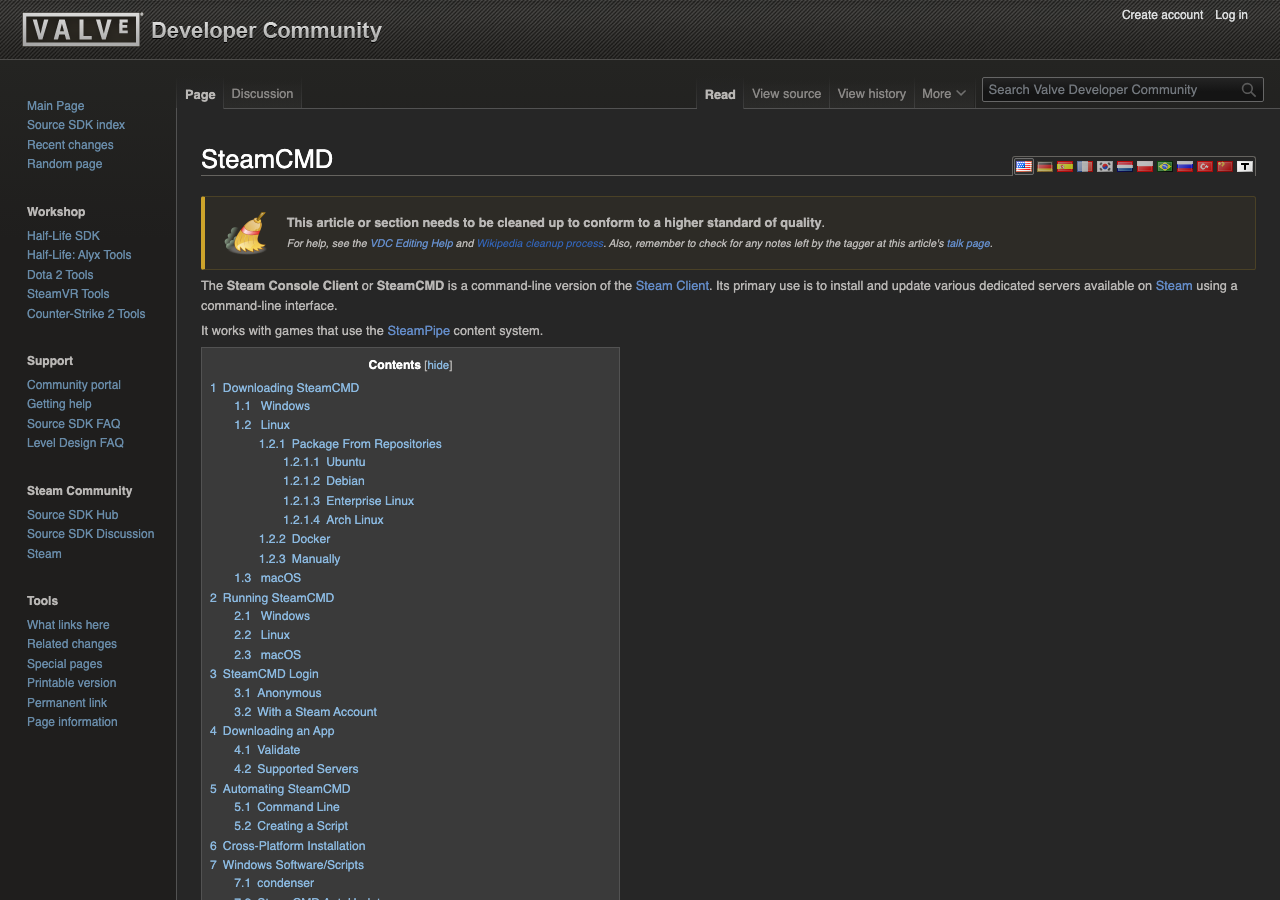Image resolution: width=1280 pixels, height=900 pixels.
Task: Pick the South Korean flag icon
Action: (1105, 166)
